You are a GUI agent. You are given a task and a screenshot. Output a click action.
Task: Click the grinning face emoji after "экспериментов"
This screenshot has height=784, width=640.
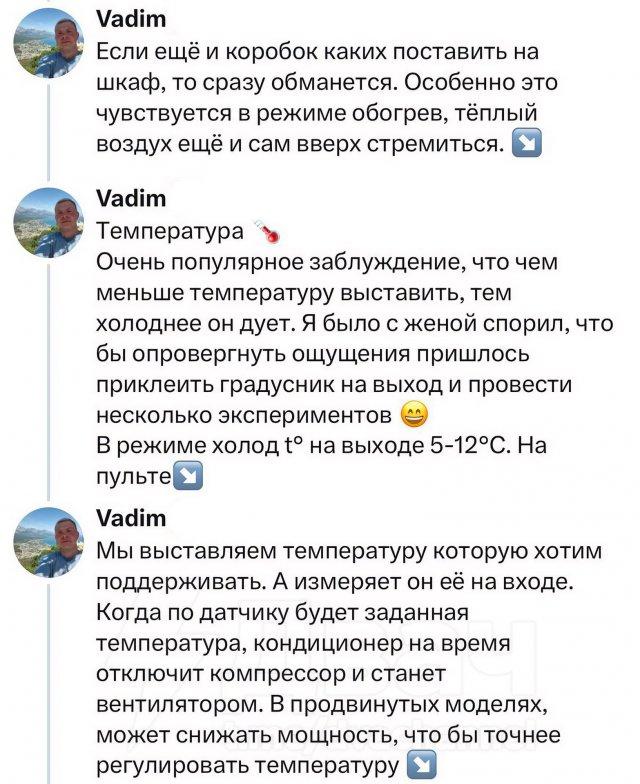click(x=412, y=414)
